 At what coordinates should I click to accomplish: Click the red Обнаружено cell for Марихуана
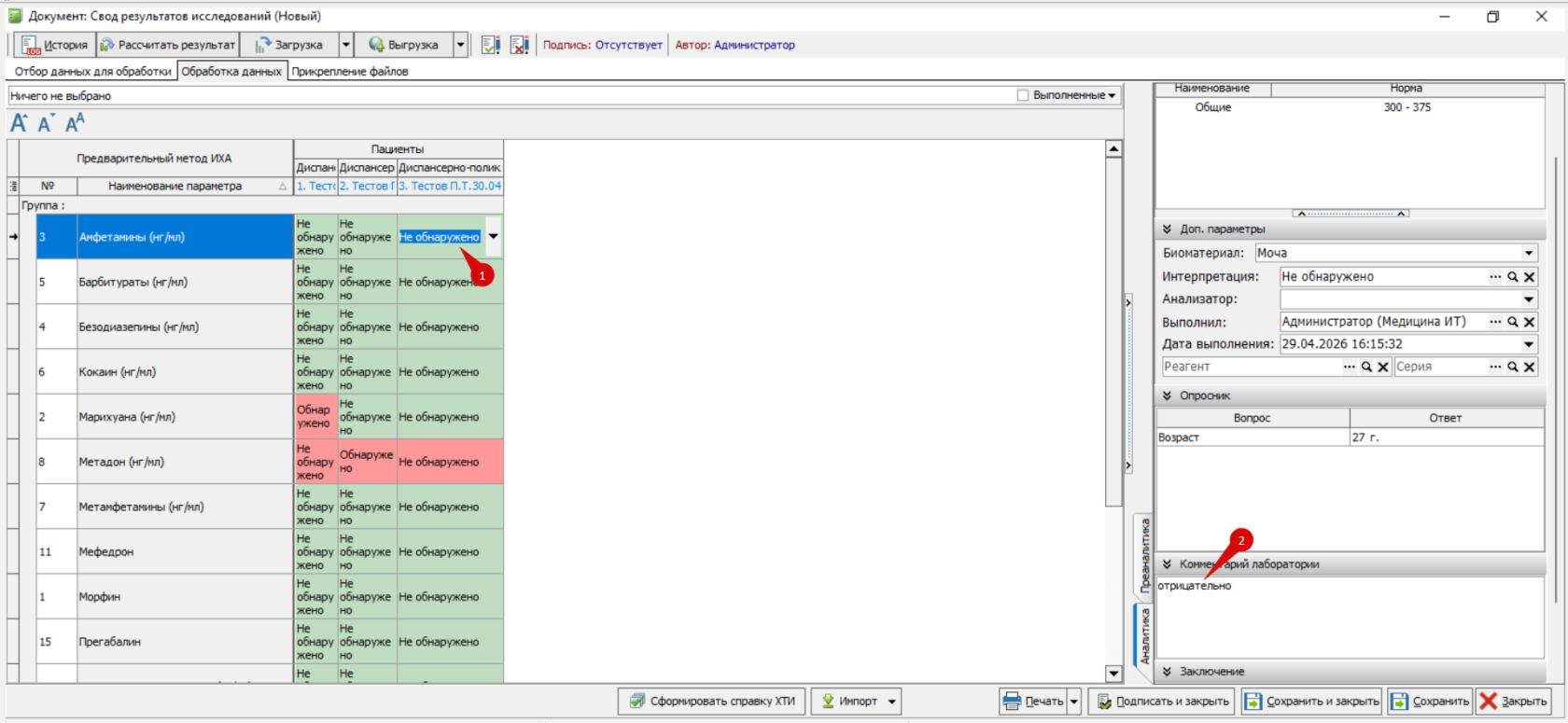(x=315, y=416)
